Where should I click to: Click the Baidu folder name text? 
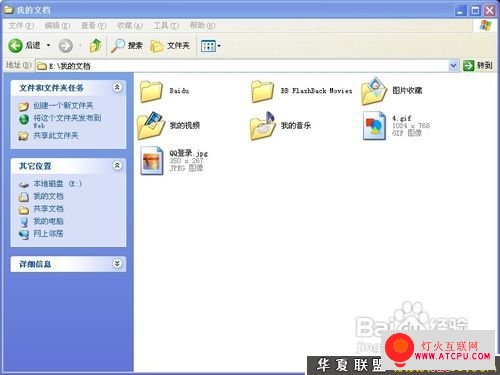[x=179, y=91]
